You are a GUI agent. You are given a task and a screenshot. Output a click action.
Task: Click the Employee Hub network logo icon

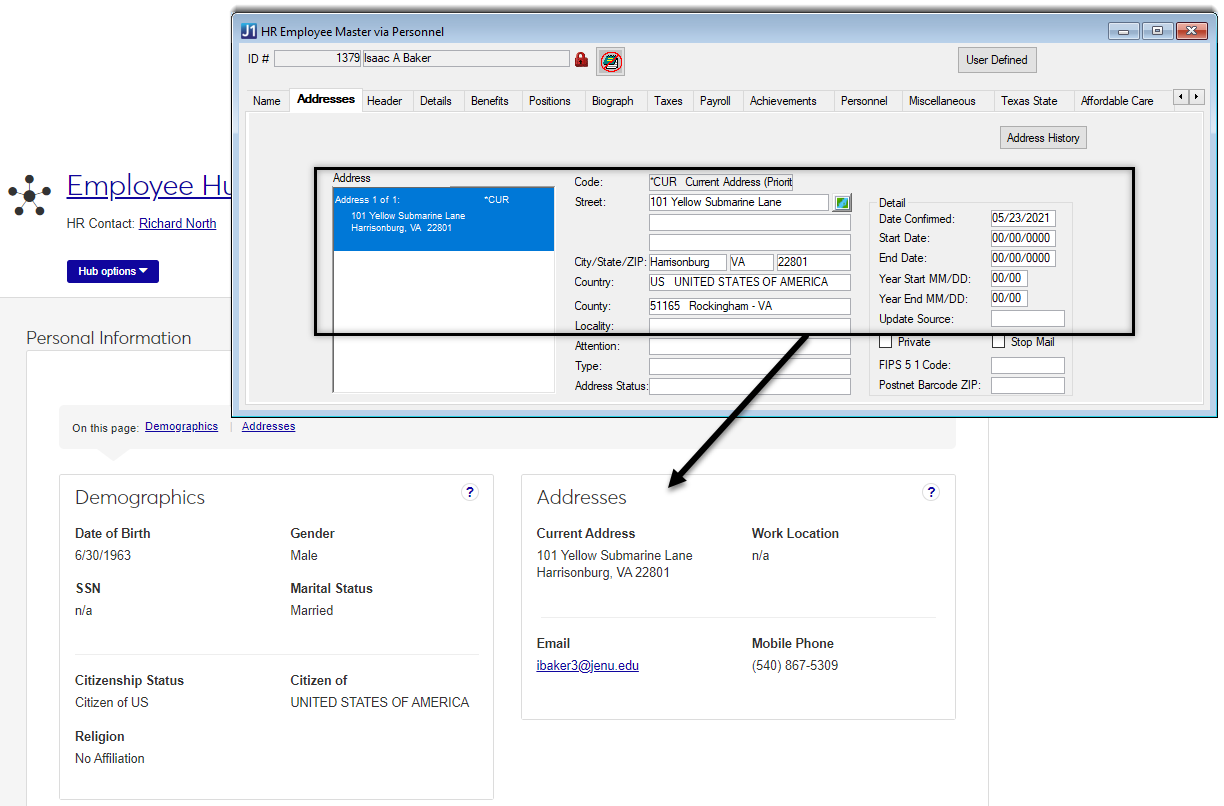pos(30,194)
